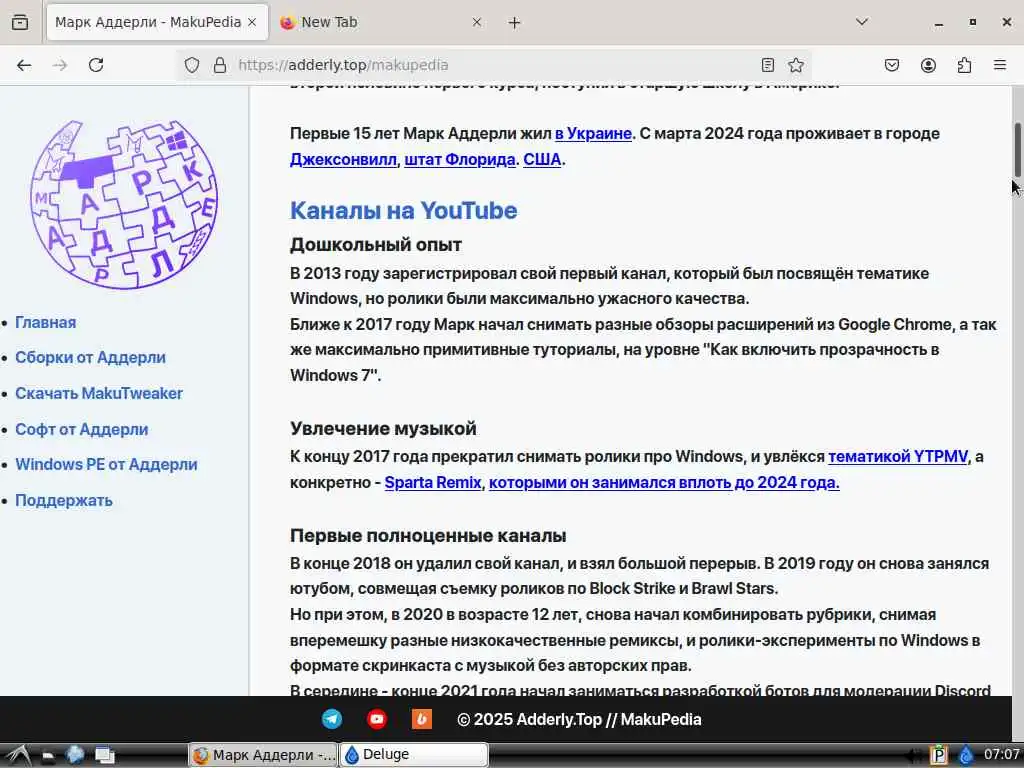Open the Firefox account icon
The width and height of the screenshot is (1024, 768).
tap(928, 65)
